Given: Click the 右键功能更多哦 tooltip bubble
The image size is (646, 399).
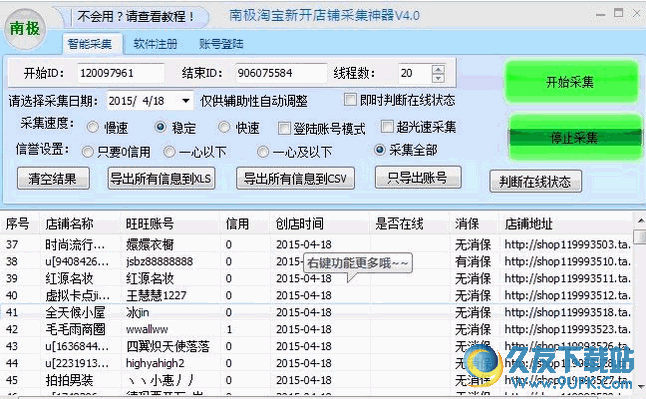Looking at the screenshot, I should pyautogui.click(x=358, y=263).
